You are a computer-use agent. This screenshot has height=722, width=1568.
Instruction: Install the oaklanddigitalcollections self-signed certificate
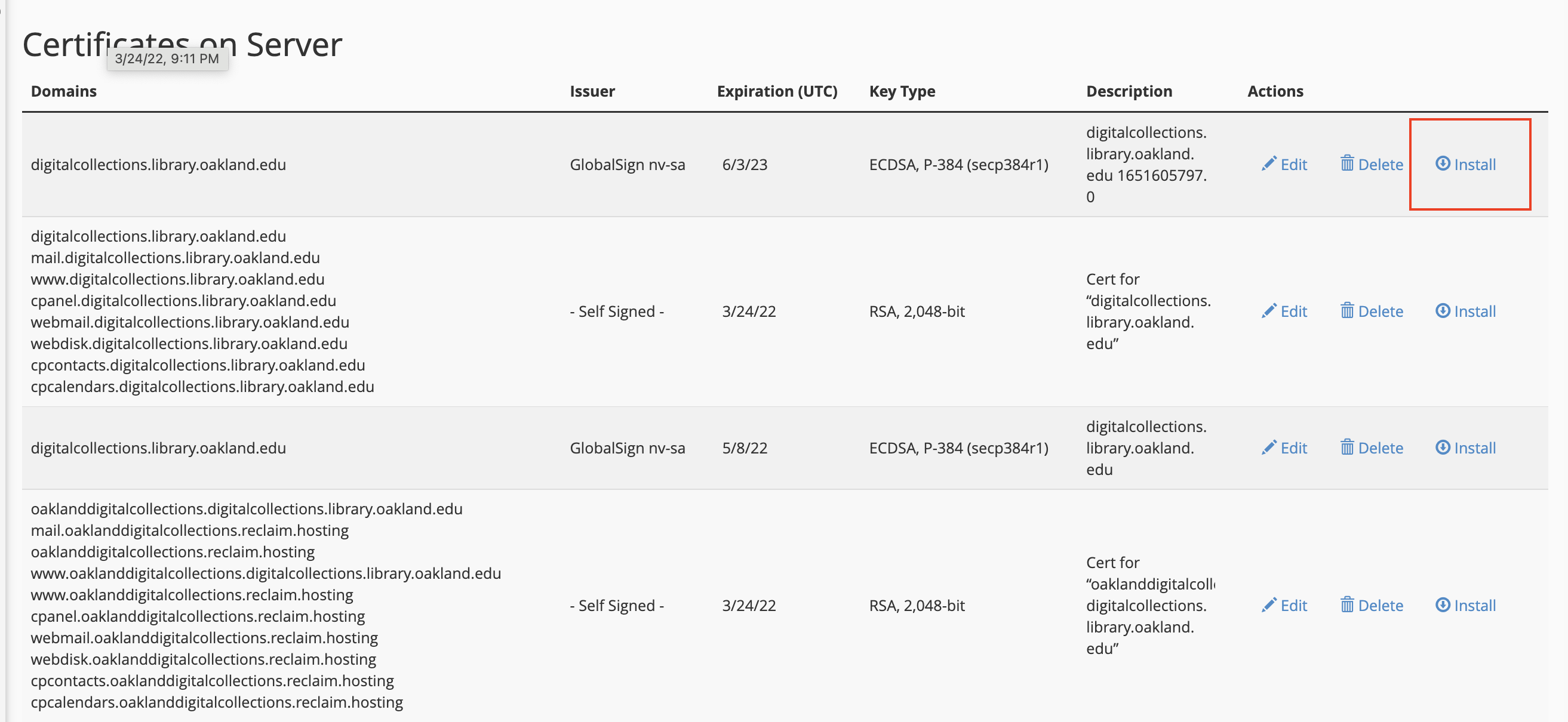click(1465, 606)
